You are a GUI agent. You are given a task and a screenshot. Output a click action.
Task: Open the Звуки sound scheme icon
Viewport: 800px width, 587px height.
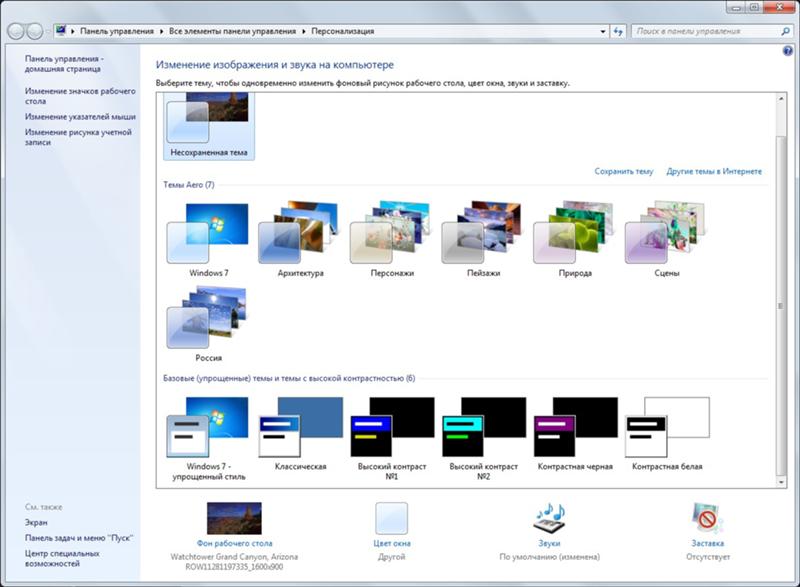point(549,518)
